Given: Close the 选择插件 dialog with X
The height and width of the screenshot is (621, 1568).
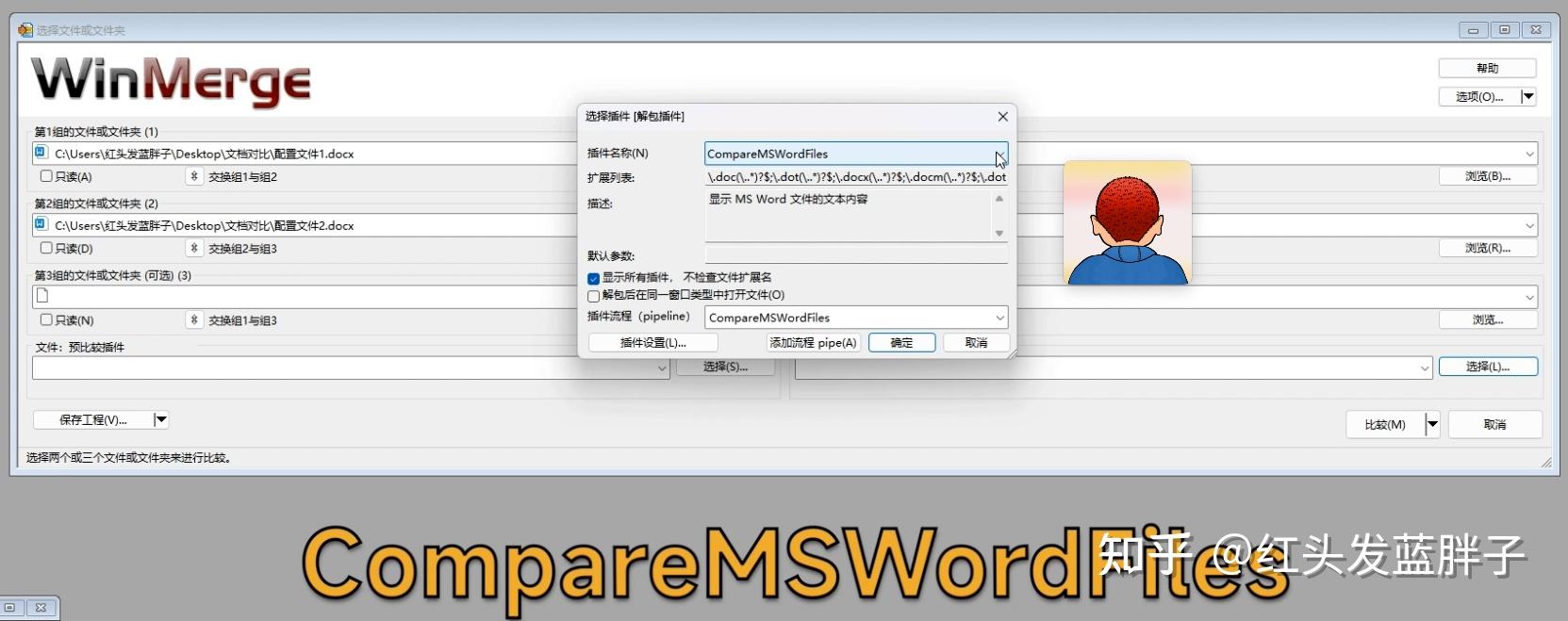Looking at the screenshot, I should tap(1002, 117).
